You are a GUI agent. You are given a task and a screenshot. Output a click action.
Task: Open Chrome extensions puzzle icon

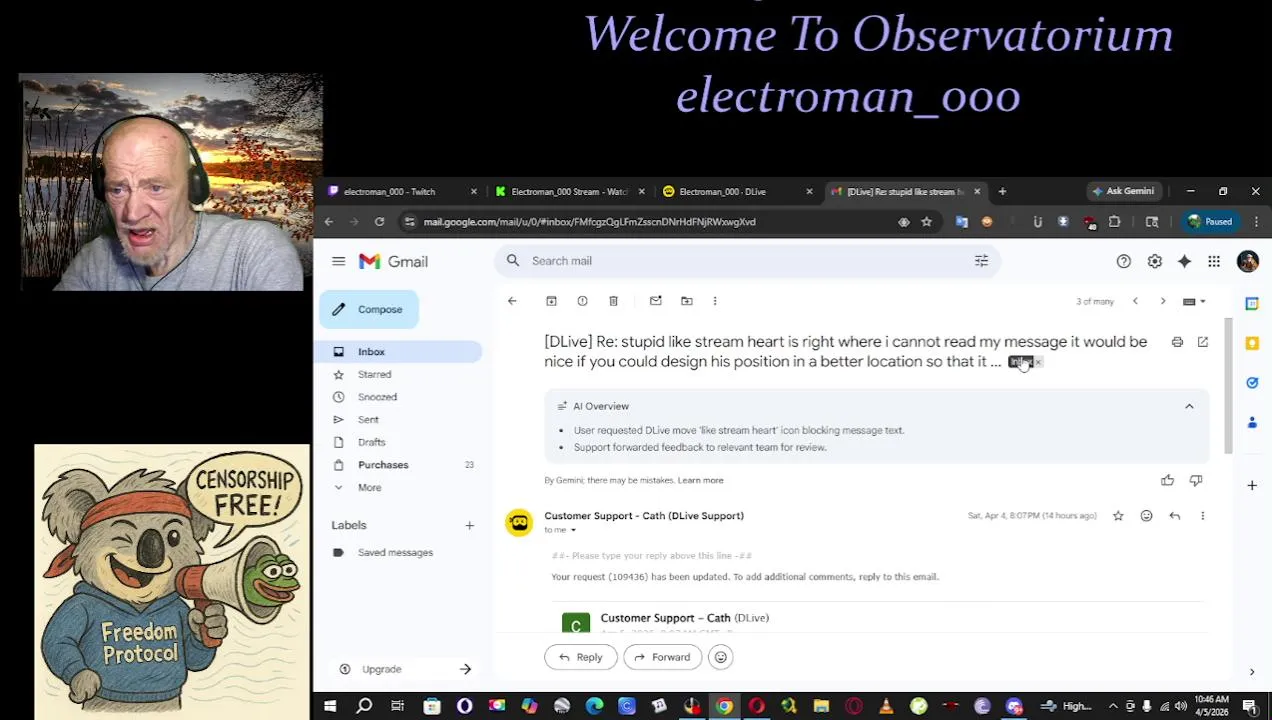tap(1115, 222)
